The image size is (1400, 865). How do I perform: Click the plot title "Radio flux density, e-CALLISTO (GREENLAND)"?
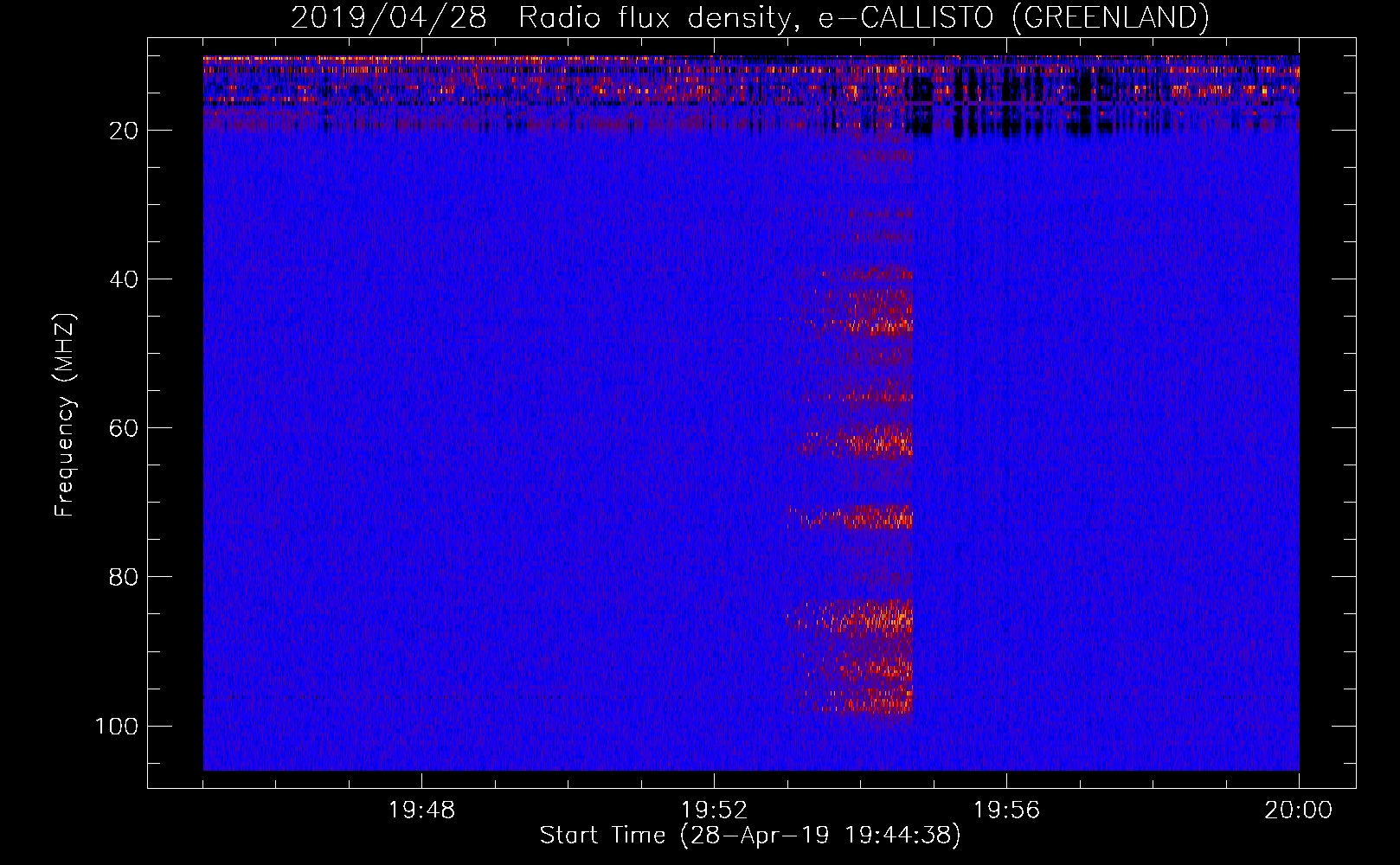point(864,17)
